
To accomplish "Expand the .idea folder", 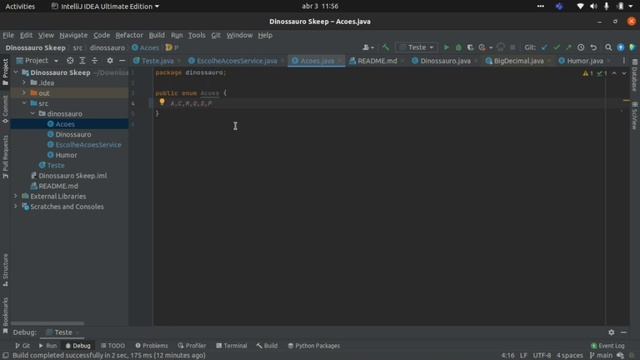I will point(24,82).
